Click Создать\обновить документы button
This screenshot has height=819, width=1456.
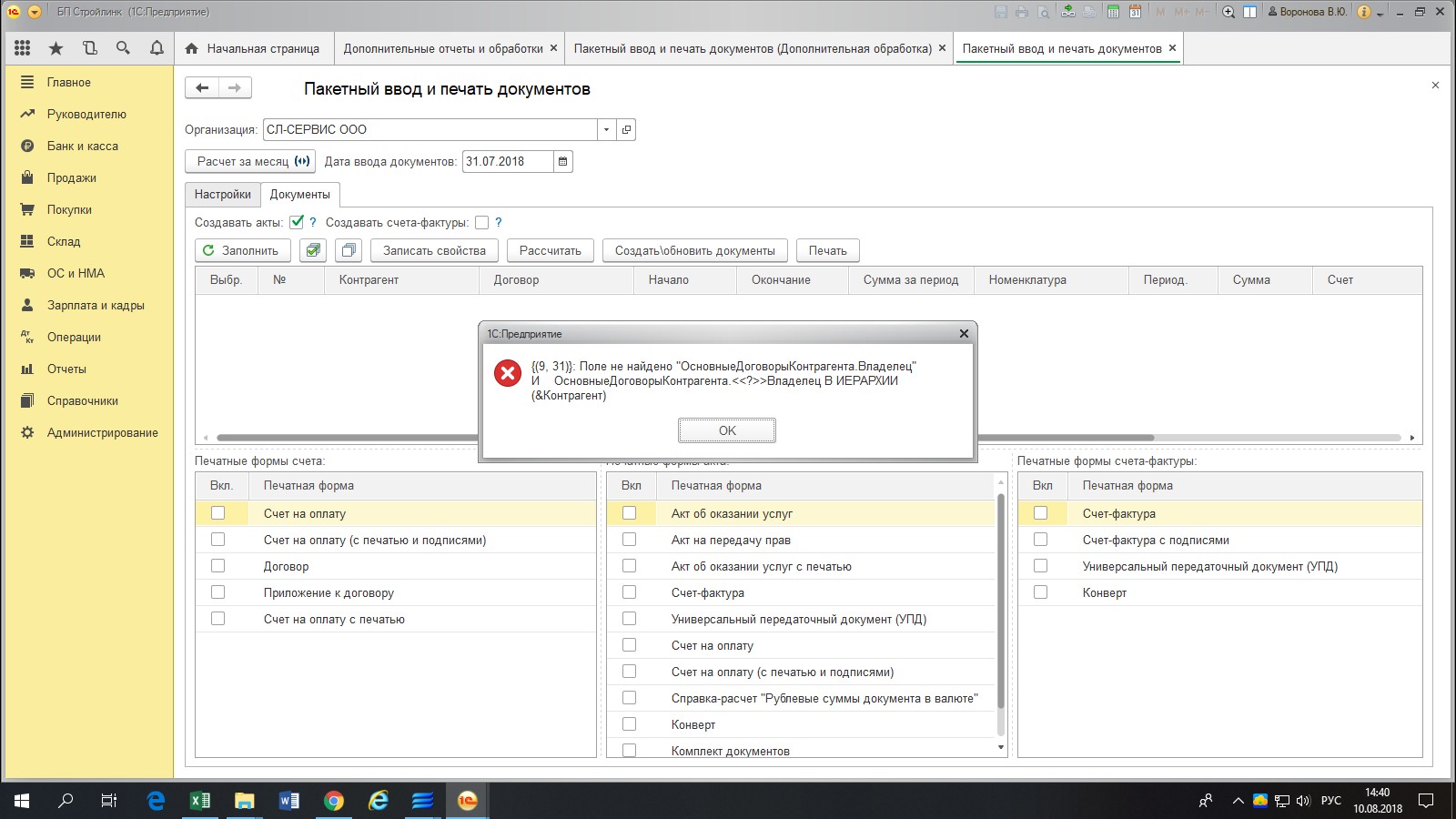[695, 250]
